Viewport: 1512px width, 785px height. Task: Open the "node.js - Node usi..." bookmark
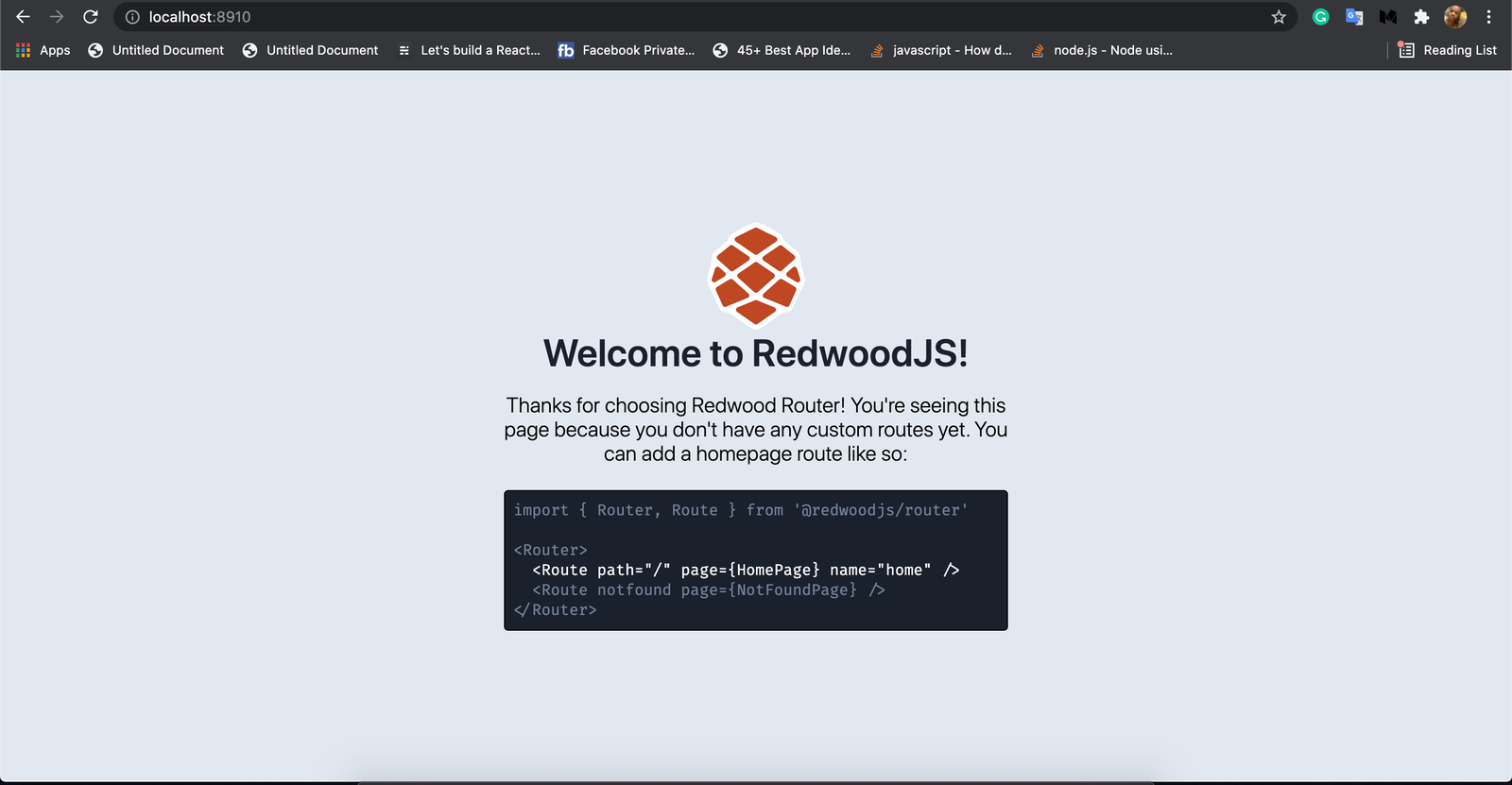click(x=1102, y=50)
